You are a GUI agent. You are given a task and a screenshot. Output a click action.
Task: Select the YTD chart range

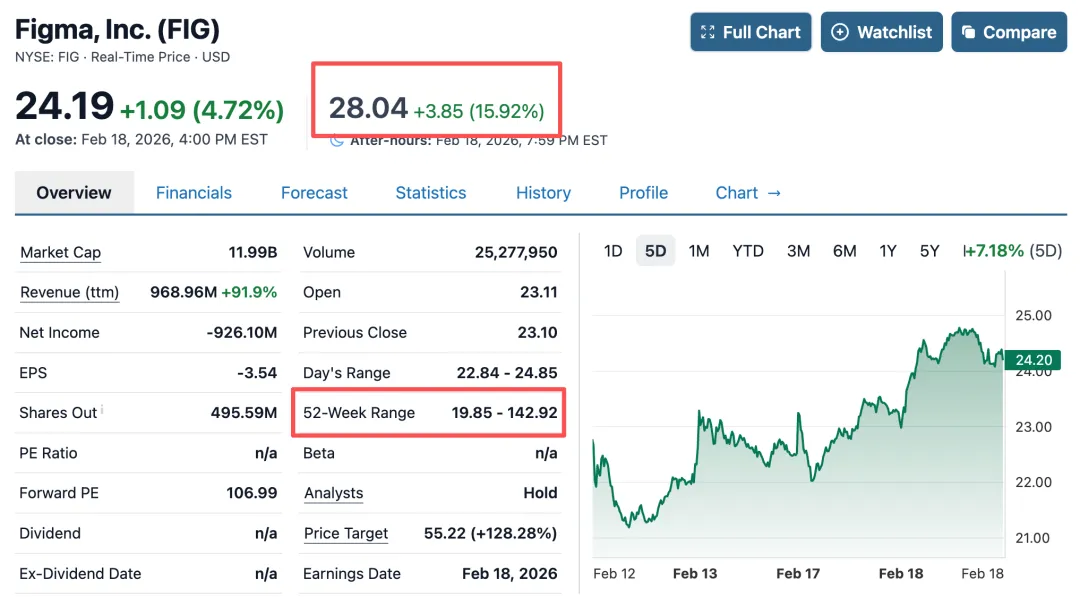coord(748,251)
